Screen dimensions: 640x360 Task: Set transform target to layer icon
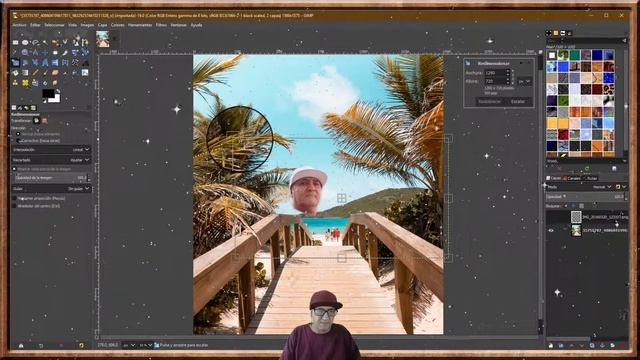[x=36, y=121]
